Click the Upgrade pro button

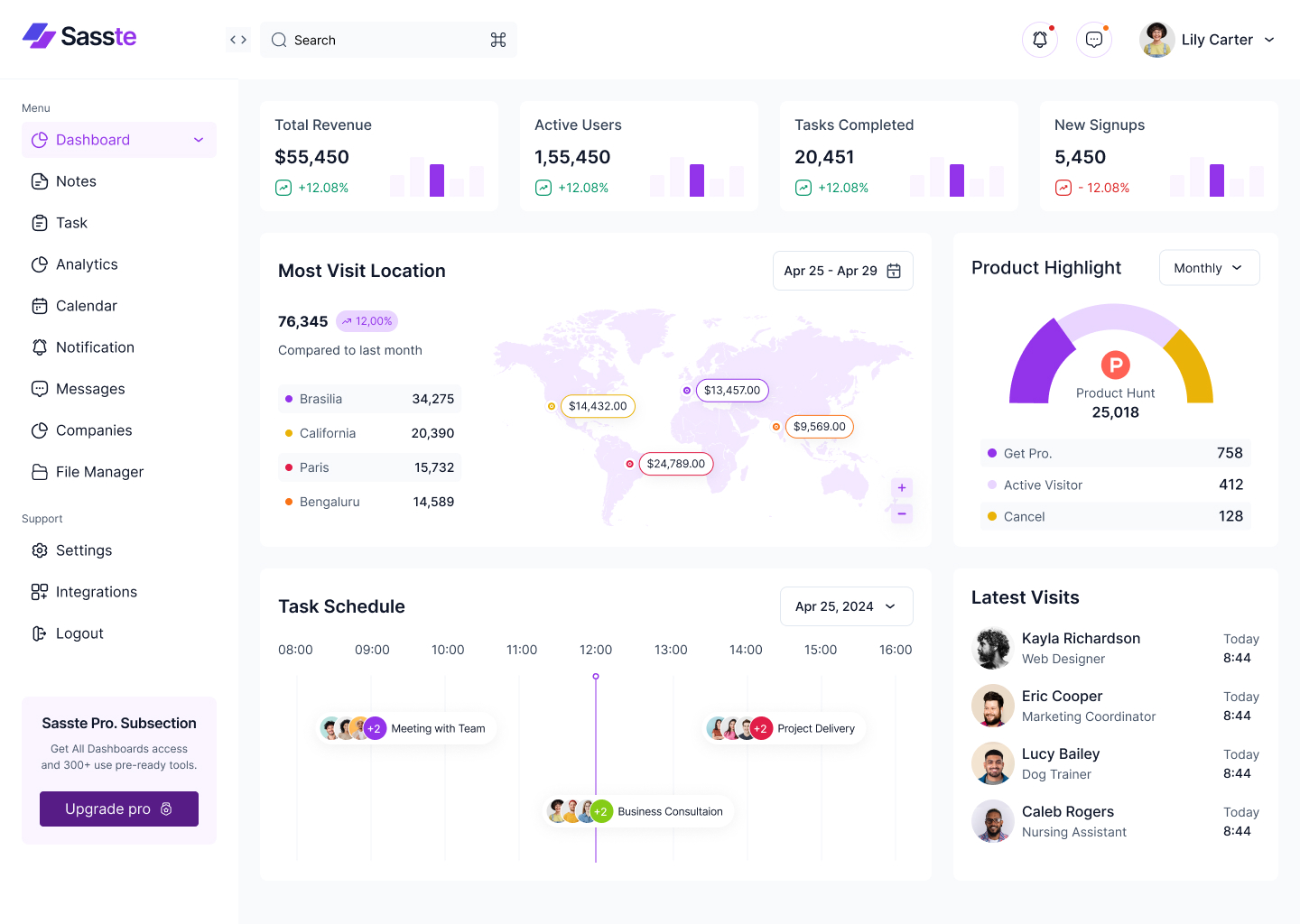(118, 808)
